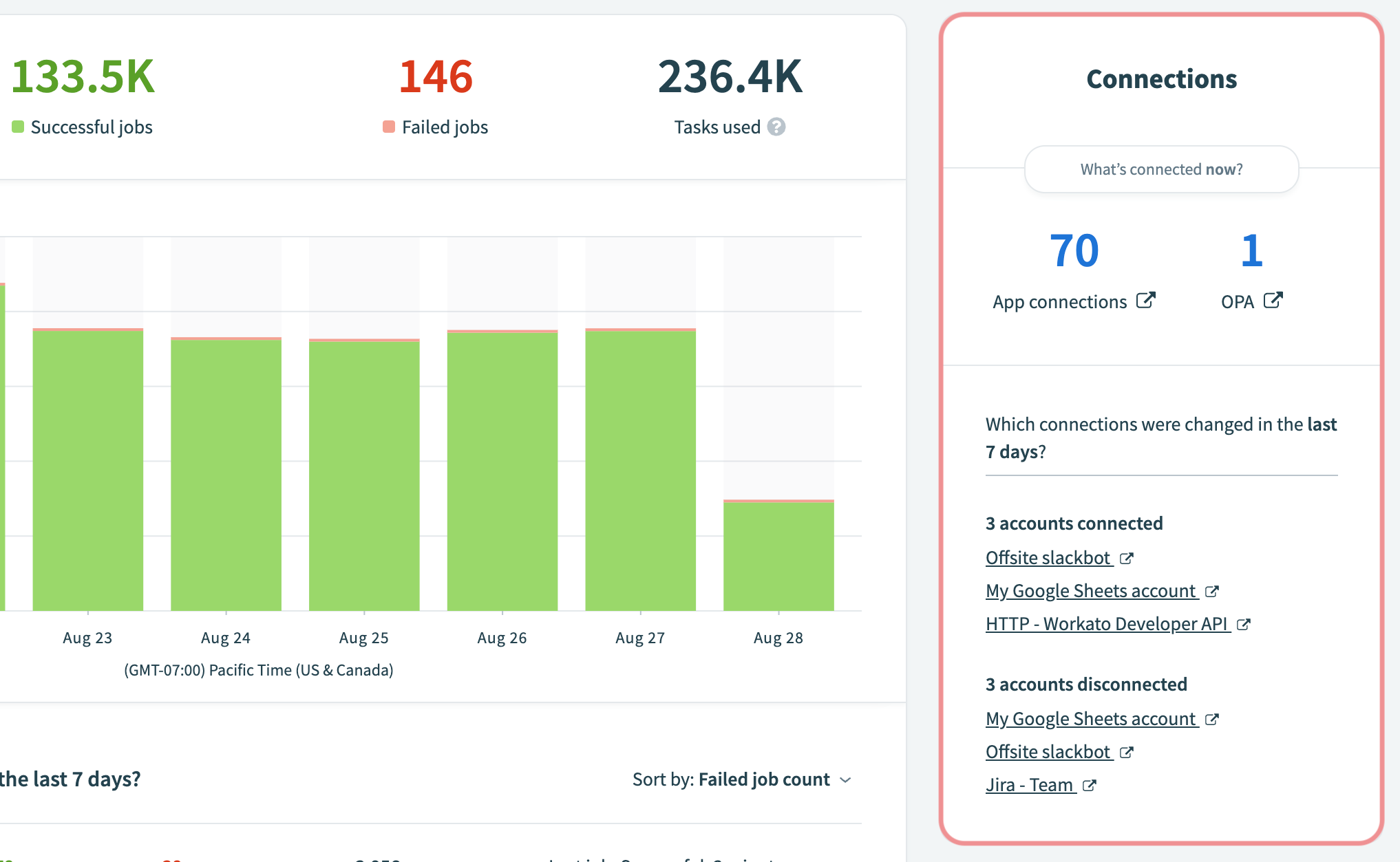Click the Aug 28 bar in chart

pos(778,556)
